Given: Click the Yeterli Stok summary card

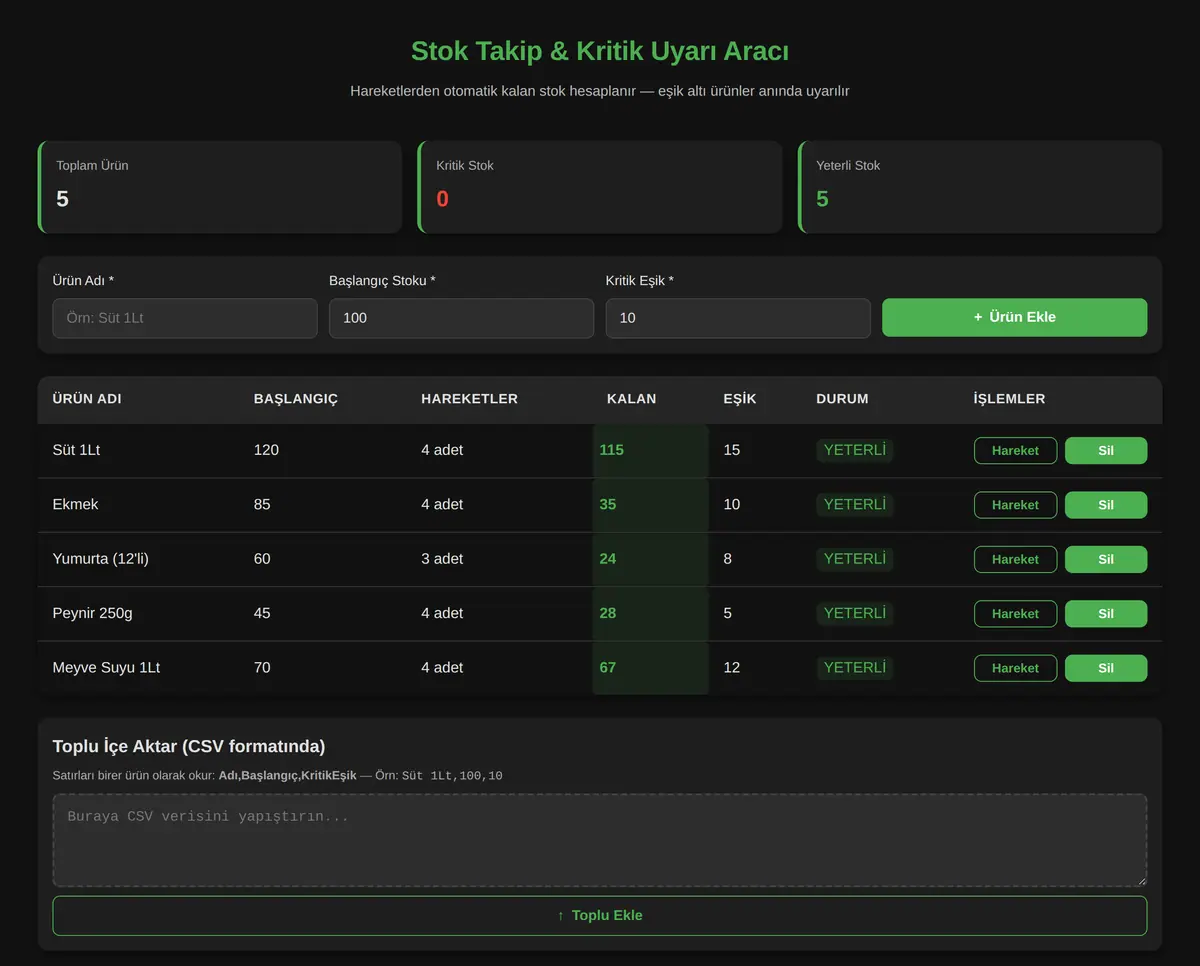Looking at the screenshot, I should (x=980, y=187).
